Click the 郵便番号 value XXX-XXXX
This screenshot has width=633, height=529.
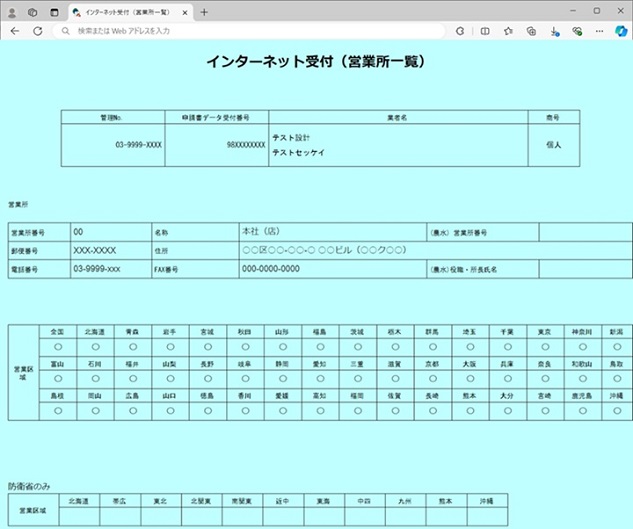pyautogui.click(x=94, y=250)
